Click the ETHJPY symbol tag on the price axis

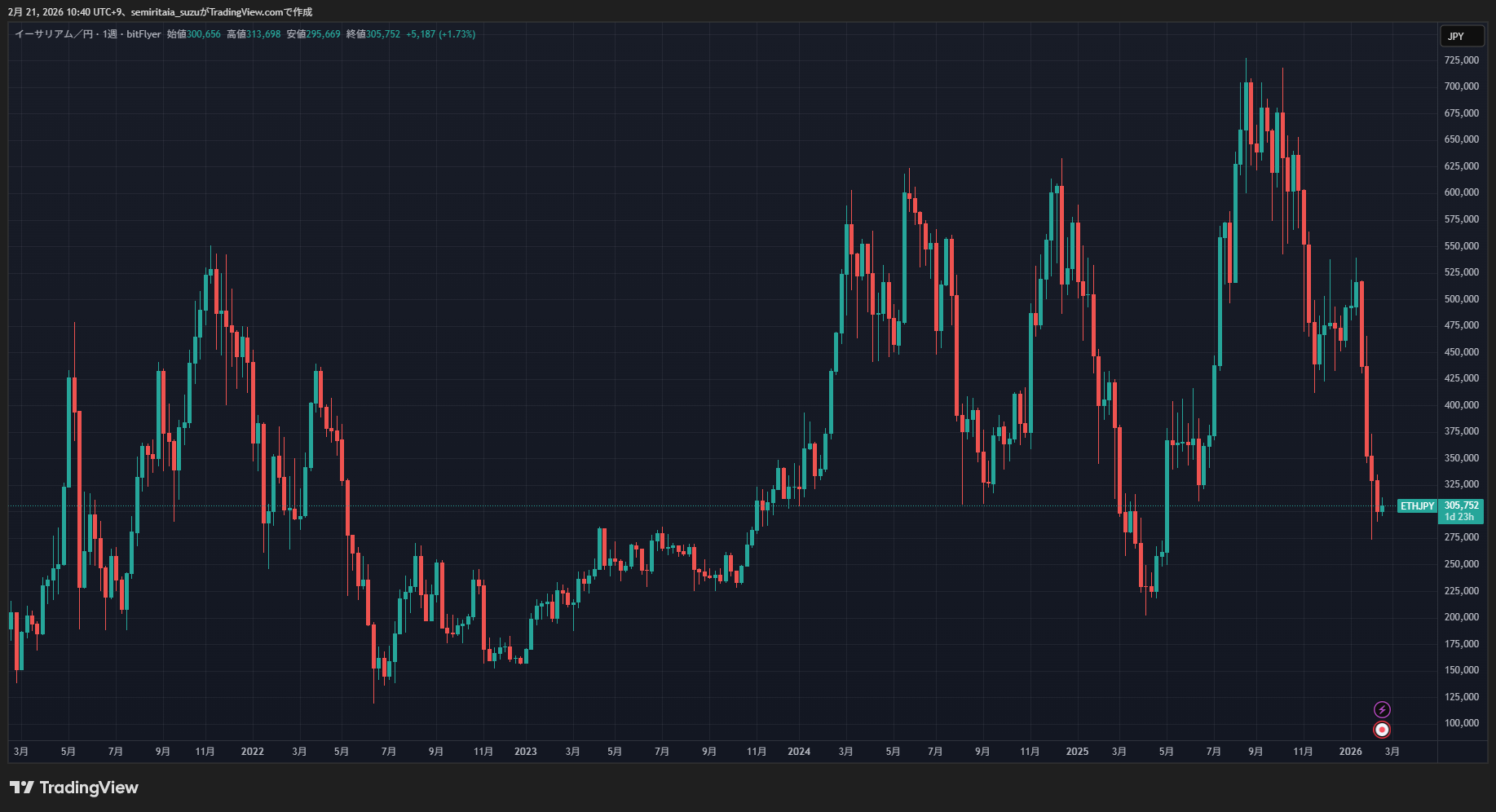tap(1417, 506)
